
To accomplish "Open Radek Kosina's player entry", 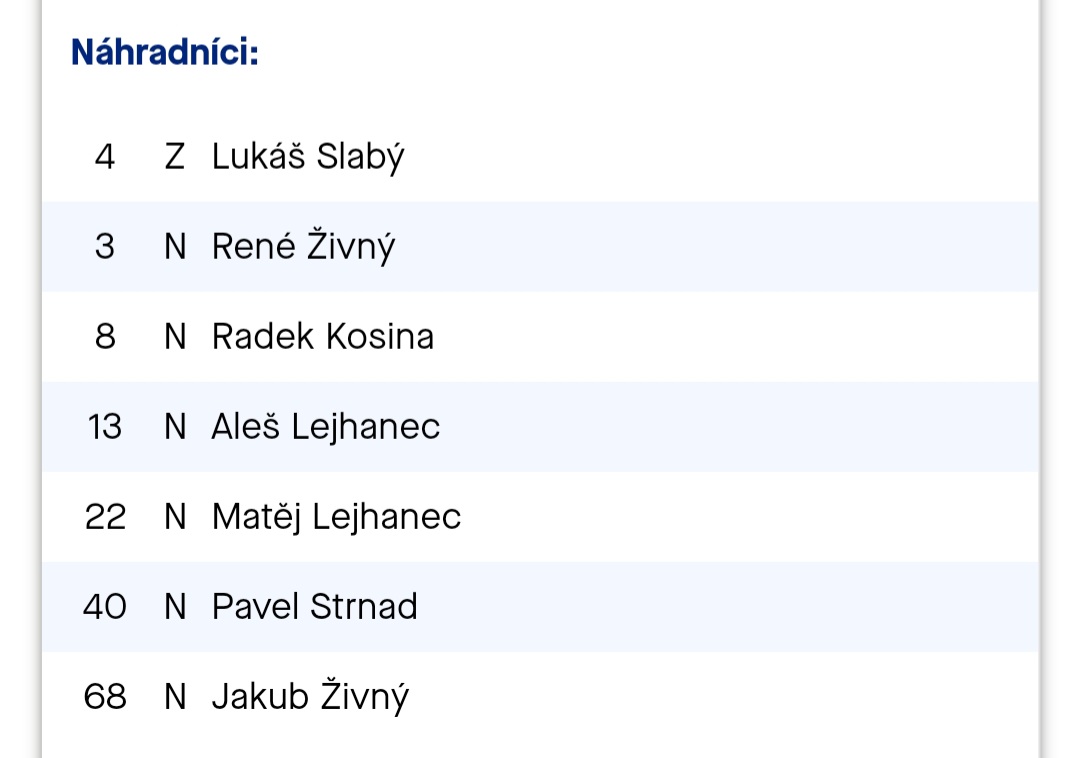I will coord(322,337).
